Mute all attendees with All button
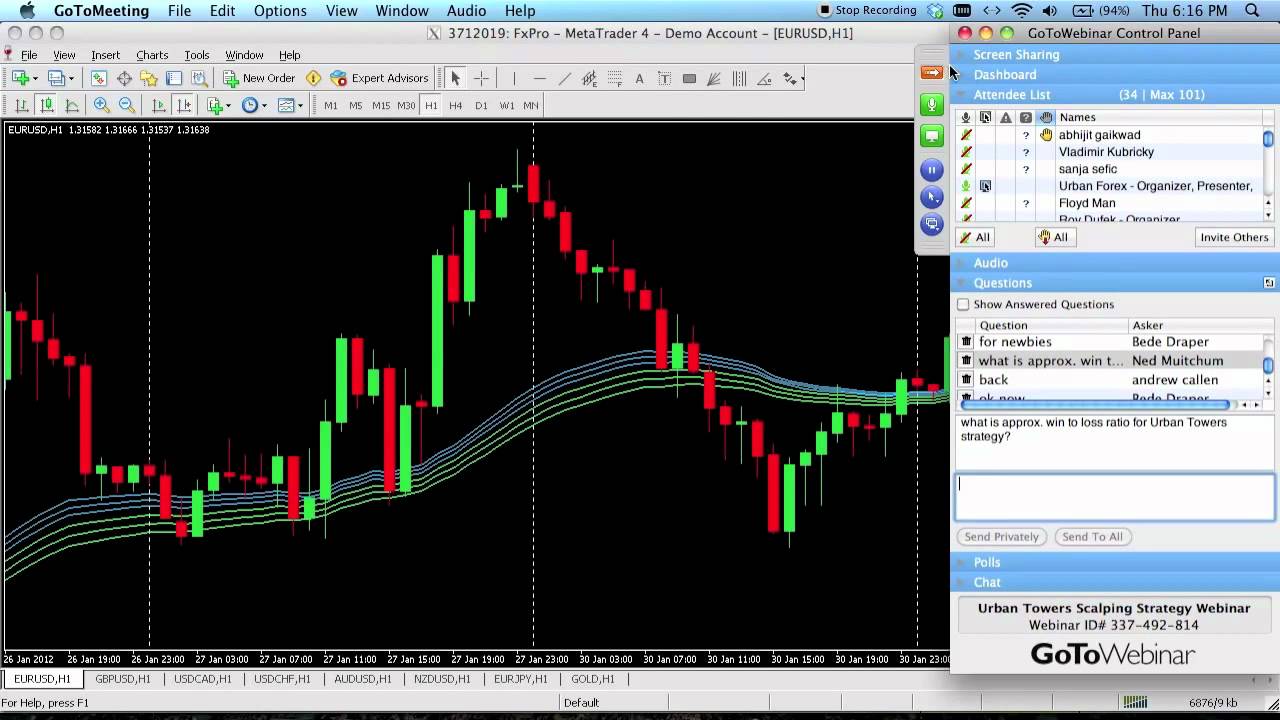1280x720 pixels. [x=974, y=237]
